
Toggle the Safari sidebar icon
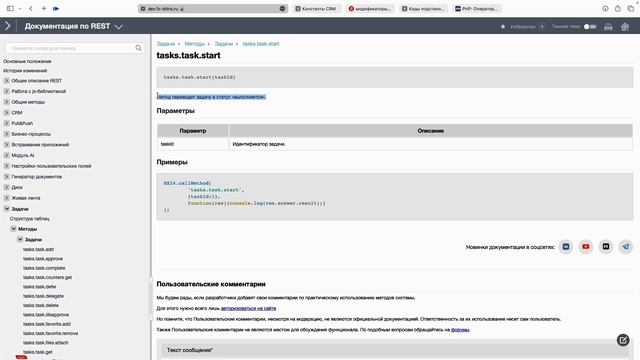pyautogui.click(x=10, y=9)
